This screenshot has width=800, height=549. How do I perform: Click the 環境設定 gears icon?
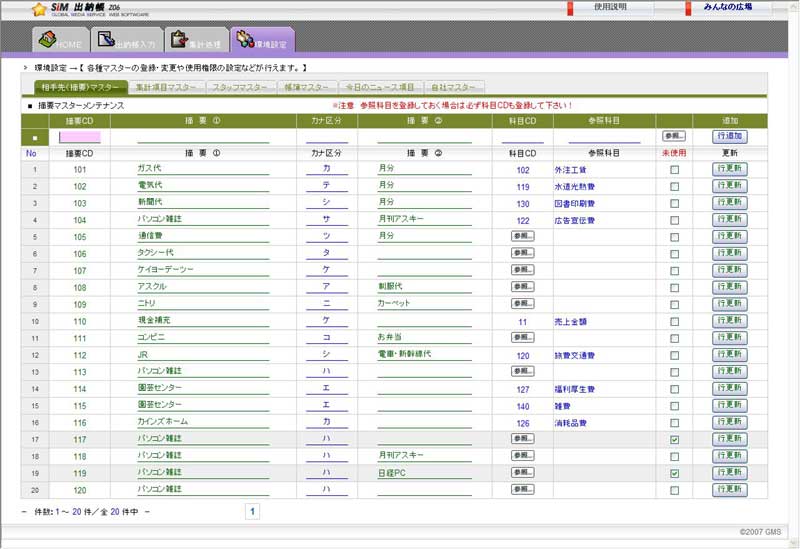(x=246, y=39)
